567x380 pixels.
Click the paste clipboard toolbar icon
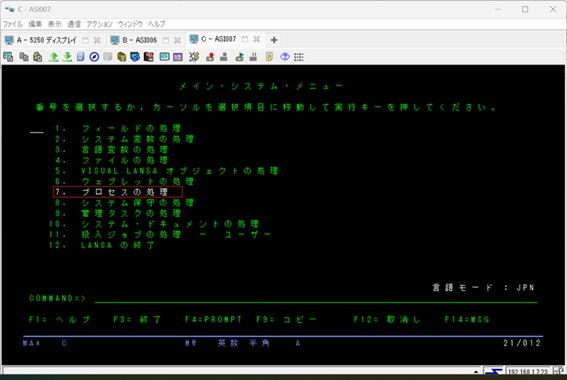[38, 57]
